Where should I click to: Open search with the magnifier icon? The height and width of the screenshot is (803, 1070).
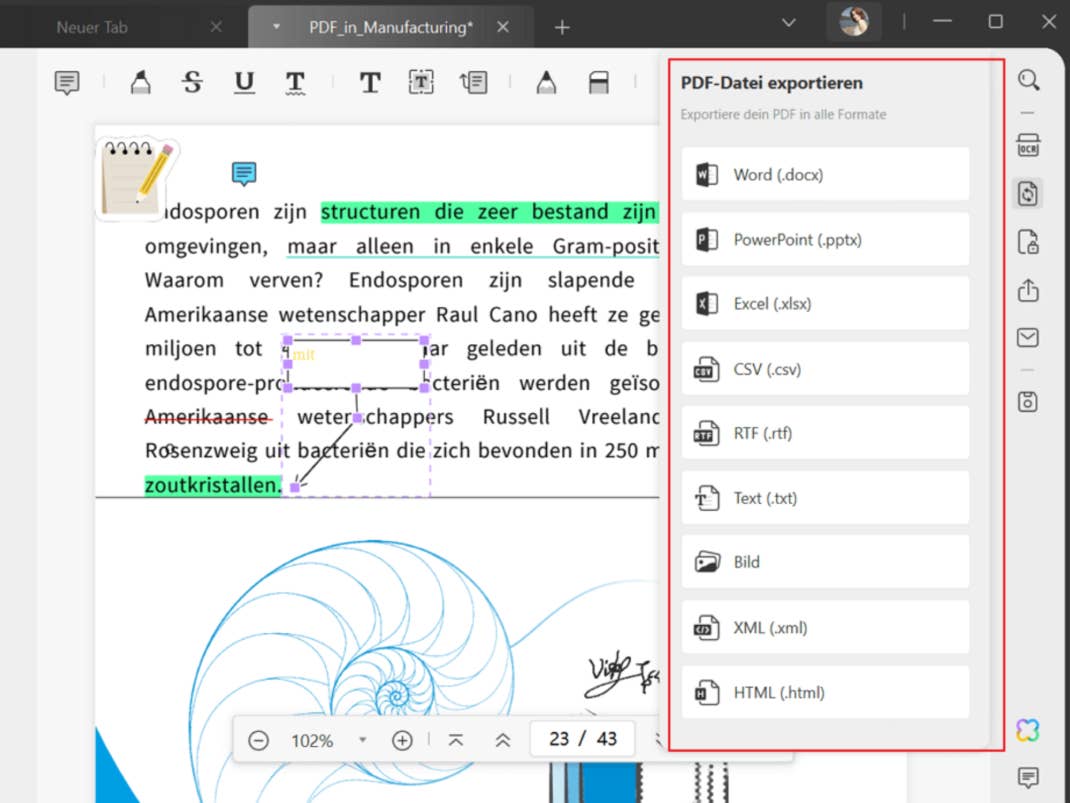pos(1027,80)
